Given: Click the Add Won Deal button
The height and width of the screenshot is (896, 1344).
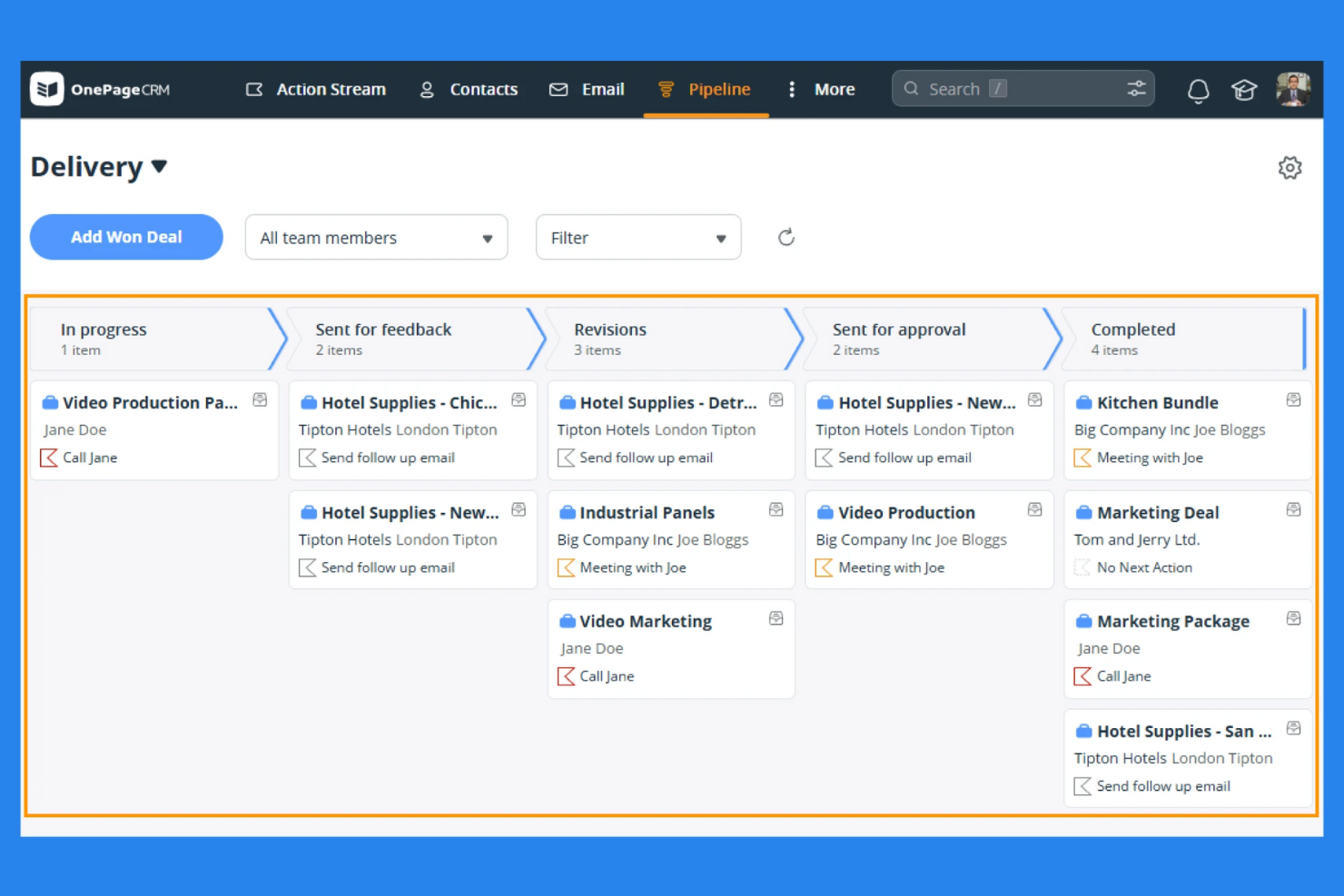Looking at the screenshot, I should [x=125, y=237].
